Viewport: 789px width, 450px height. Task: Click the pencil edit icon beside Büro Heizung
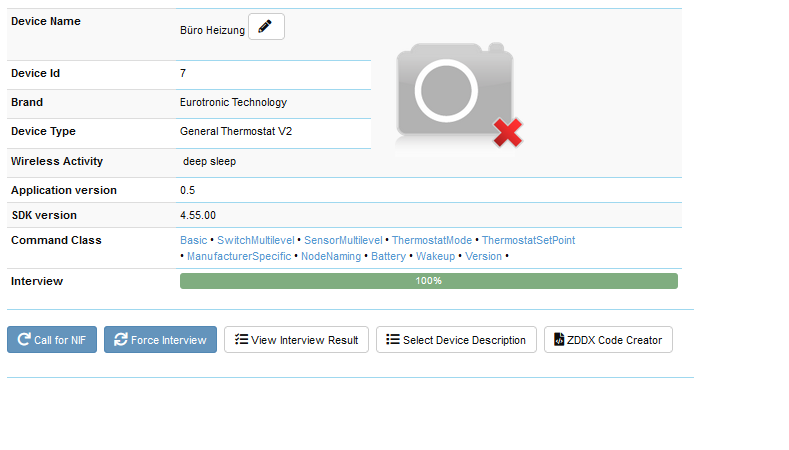(266, 27)
